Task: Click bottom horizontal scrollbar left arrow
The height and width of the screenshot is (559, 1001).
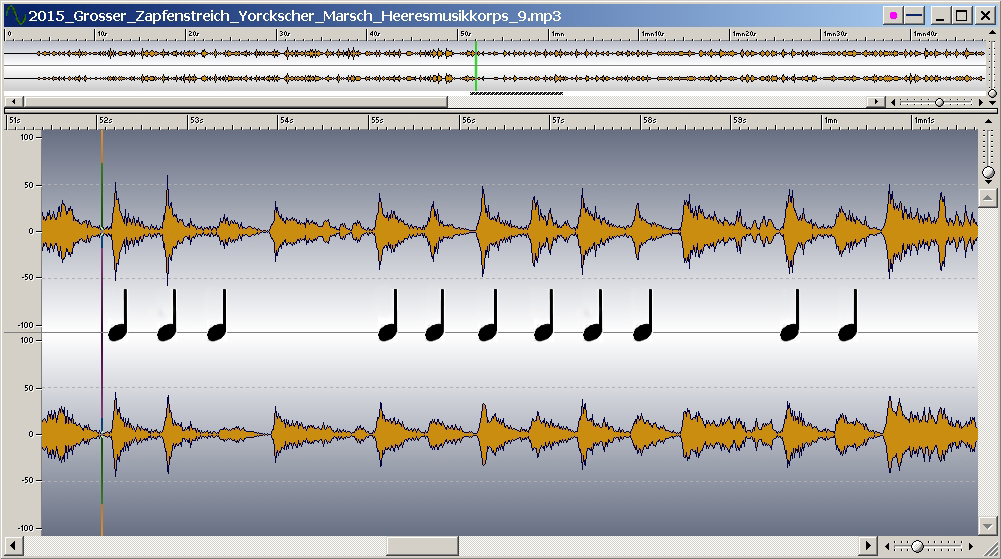Action: [13, 546]
